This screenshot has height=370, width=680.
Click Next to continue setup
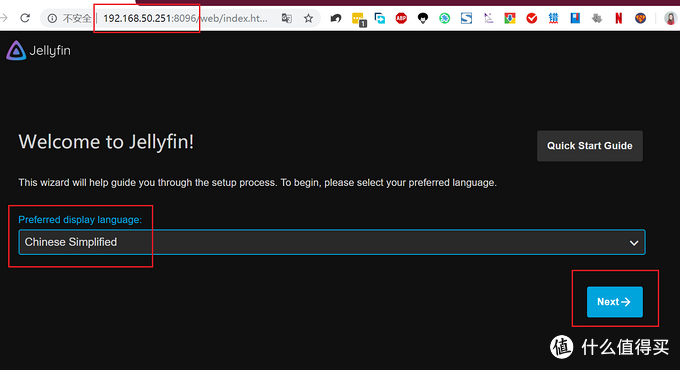(615, 301)
